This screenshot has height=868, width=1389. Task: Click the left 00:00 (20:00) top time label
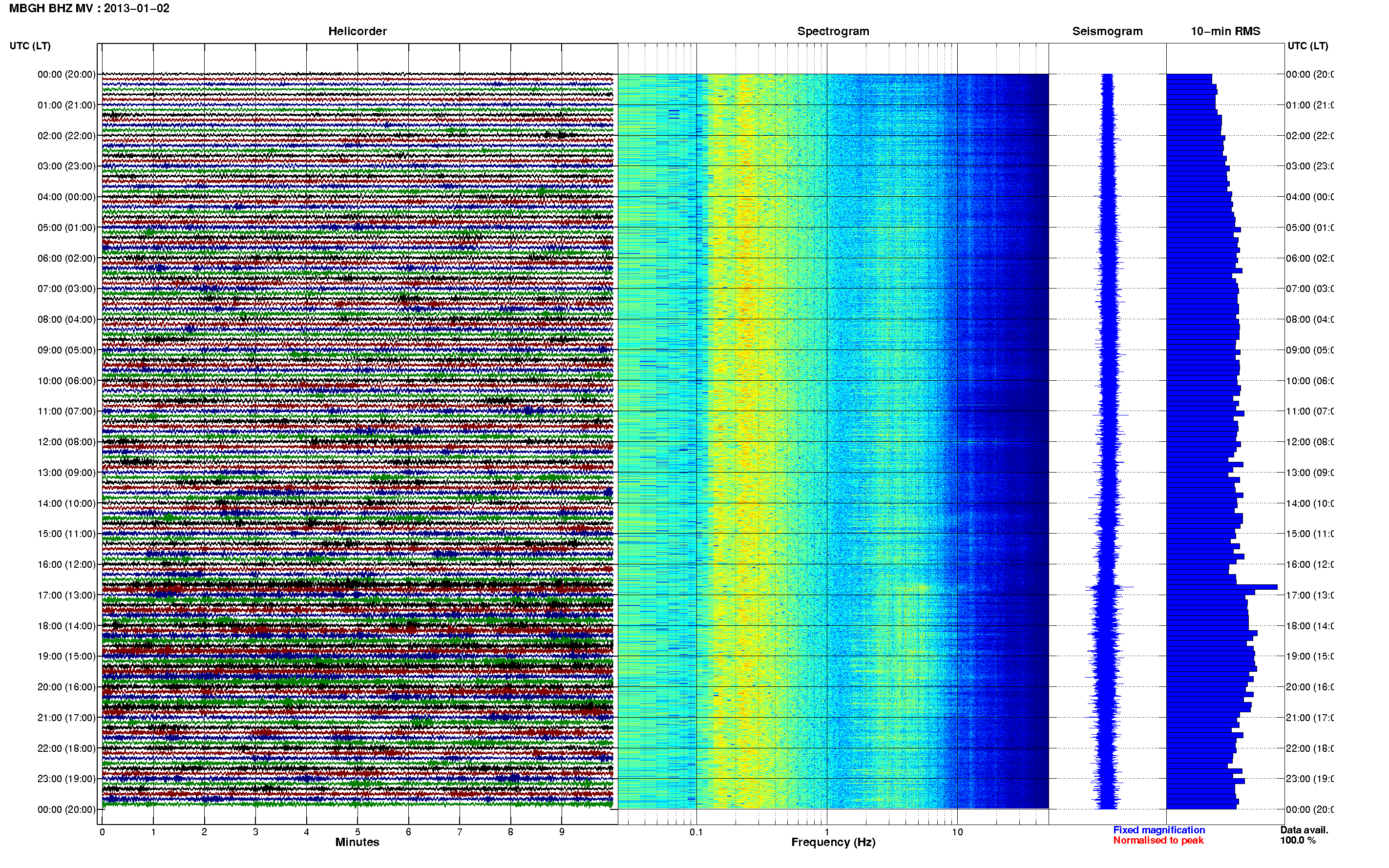tap(66, 74)
